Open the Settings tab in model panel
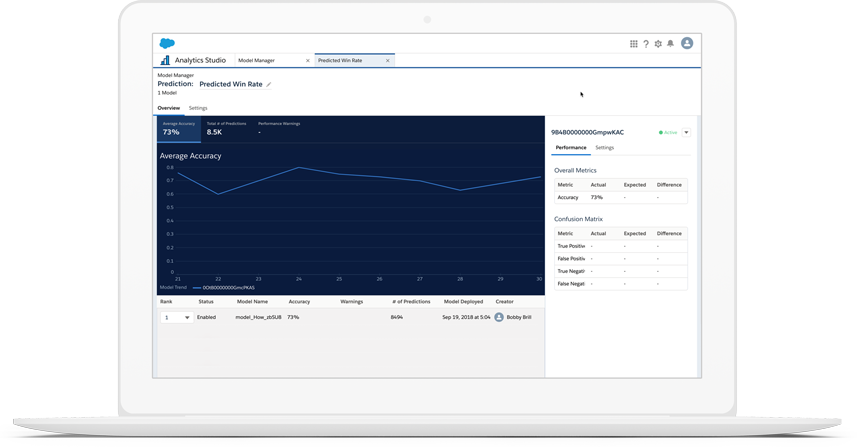857x447 pixels. click(604, 148)
